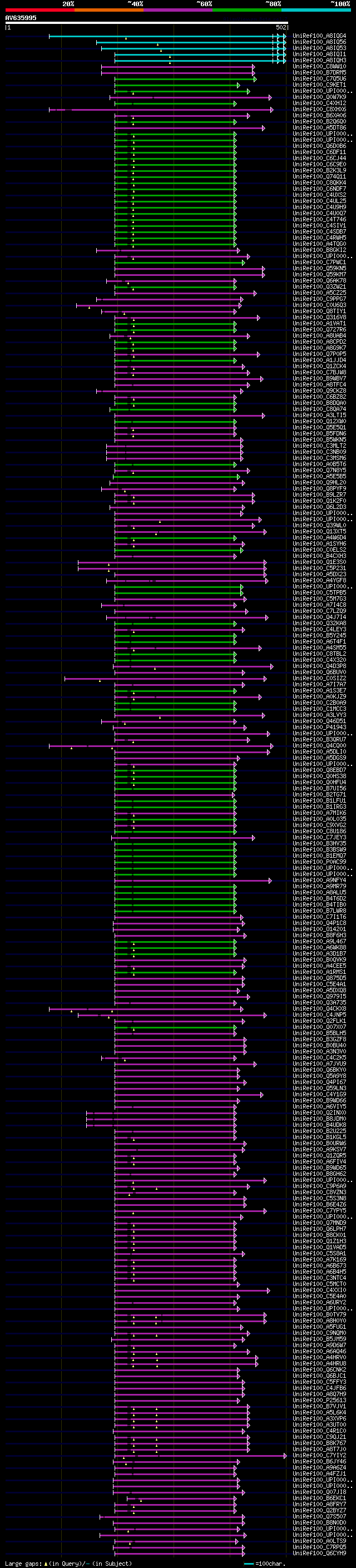
Task: Select hit label UniRef100_C9KET1
Action: point(319,85)
